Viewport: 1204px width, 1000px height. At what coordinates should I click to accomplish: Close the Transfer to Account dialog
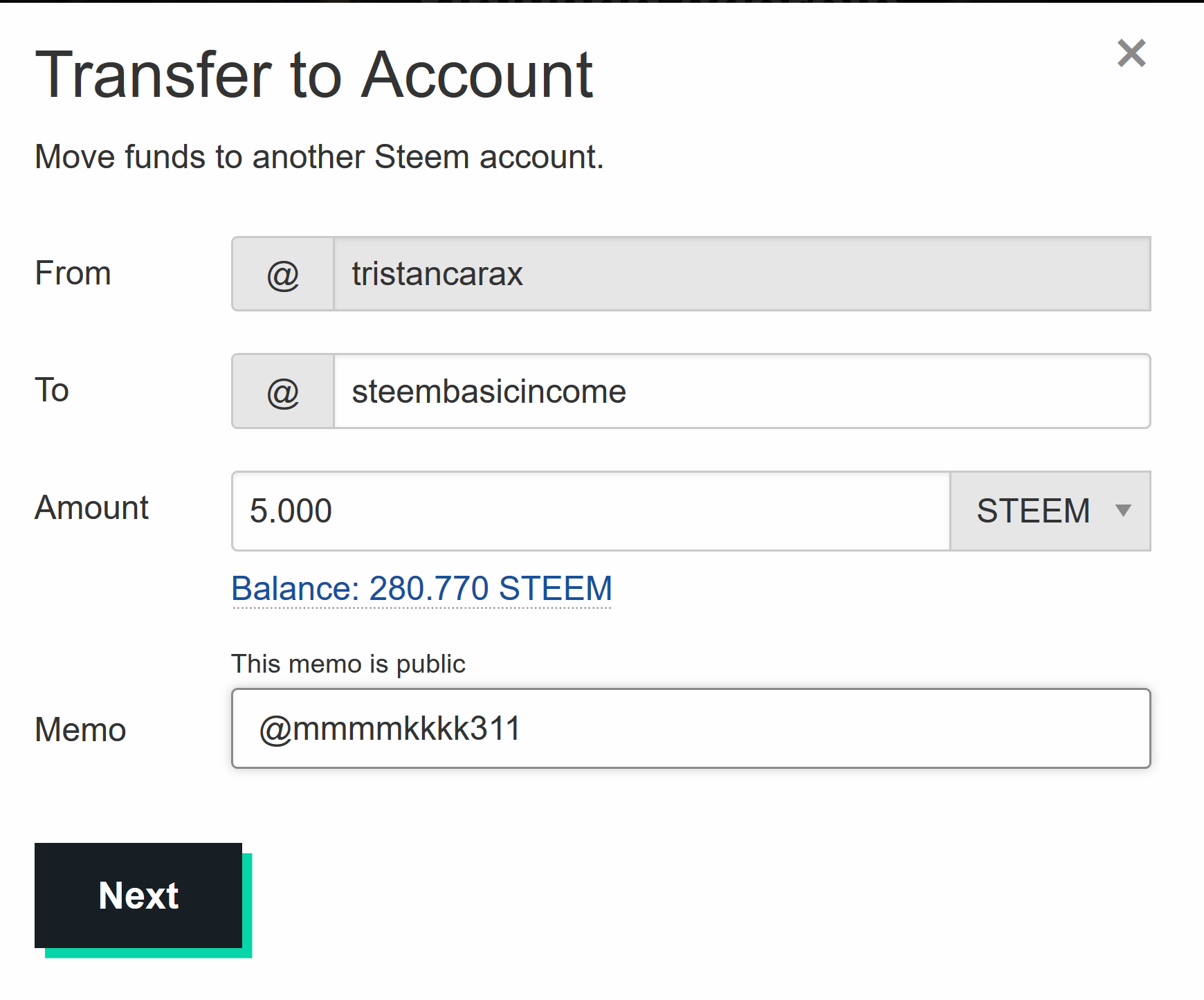click(1131, 53)
